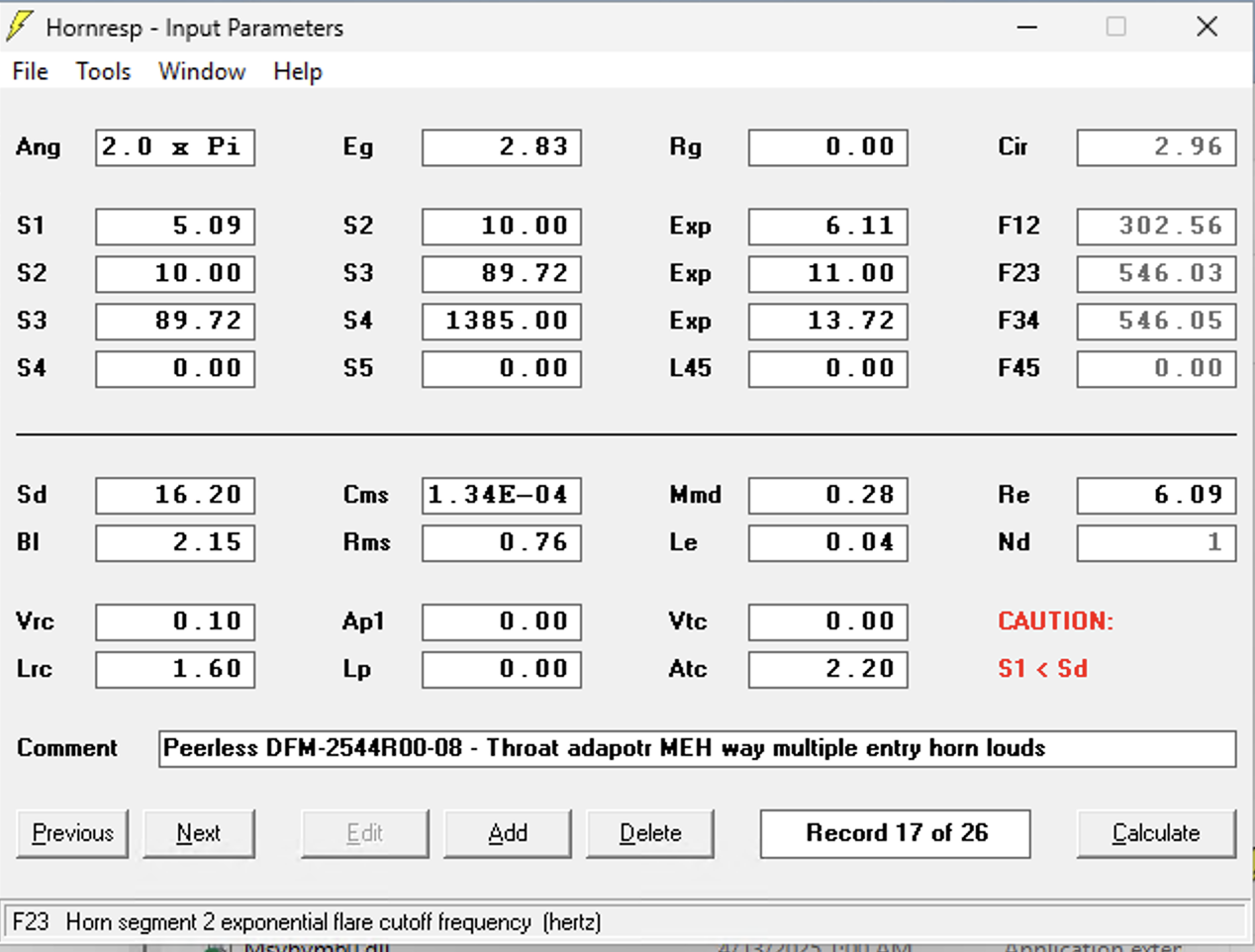Select the Lrc field value 1.60
Screen dimensions: 1255x952
[x=175, y=670]
